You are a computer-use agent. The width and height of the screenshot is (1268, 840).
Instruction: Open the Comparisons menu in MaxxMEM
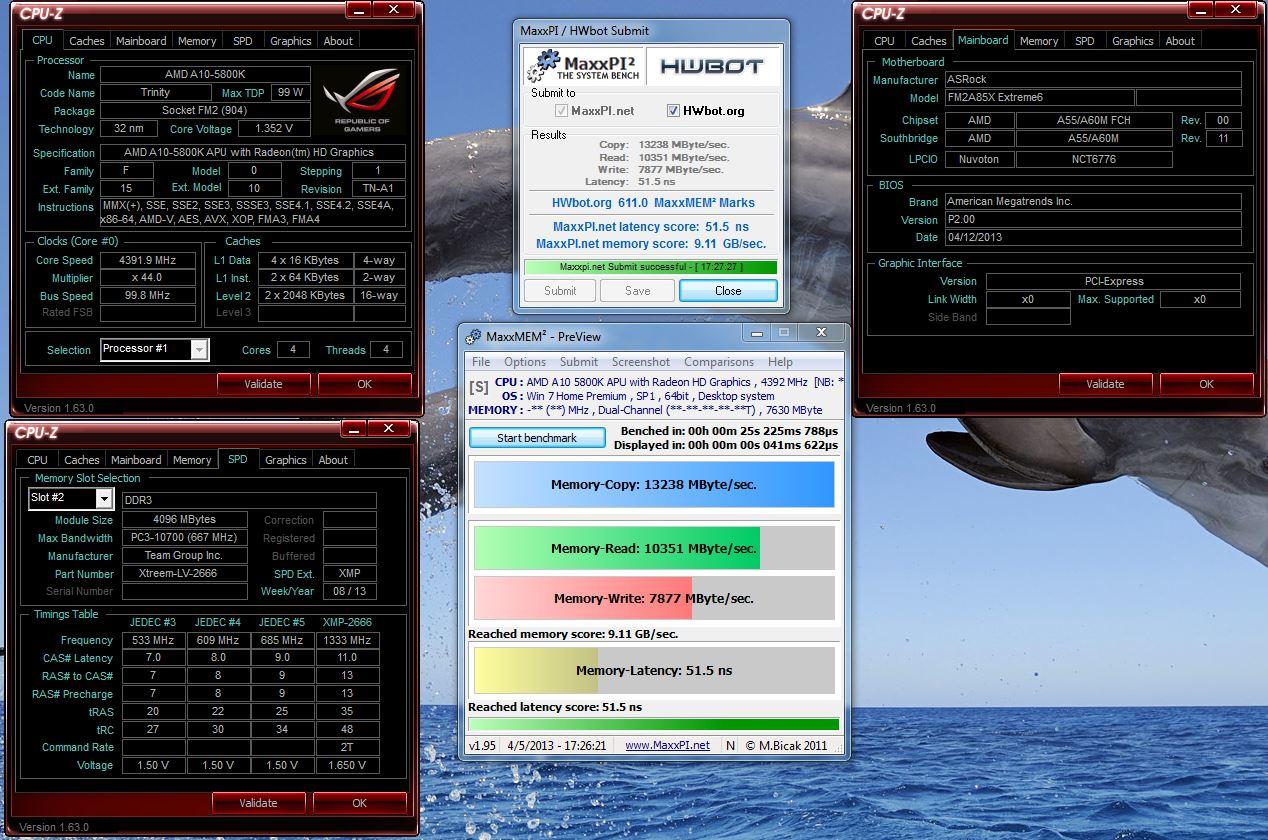click(719, 362)
